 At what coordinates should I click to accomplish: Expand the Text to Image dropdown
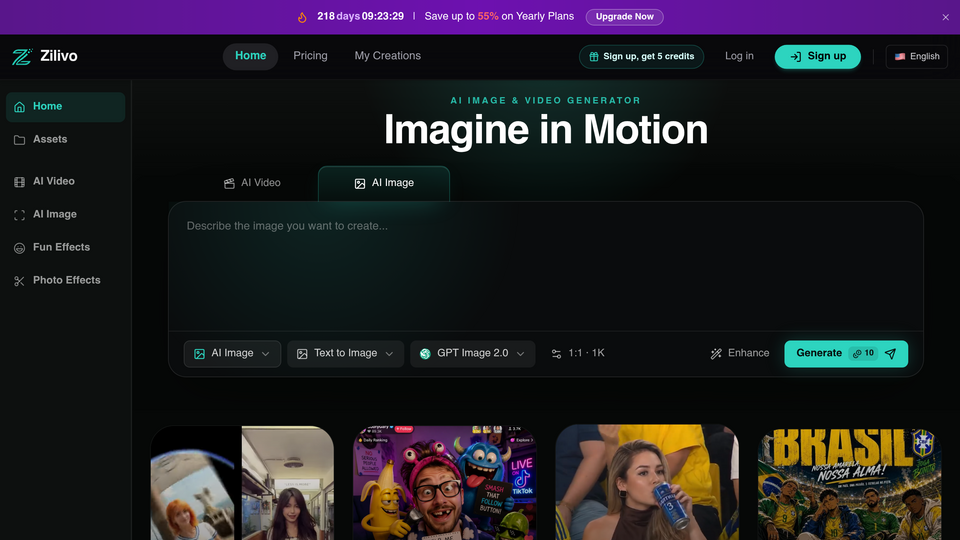(345, 354)
